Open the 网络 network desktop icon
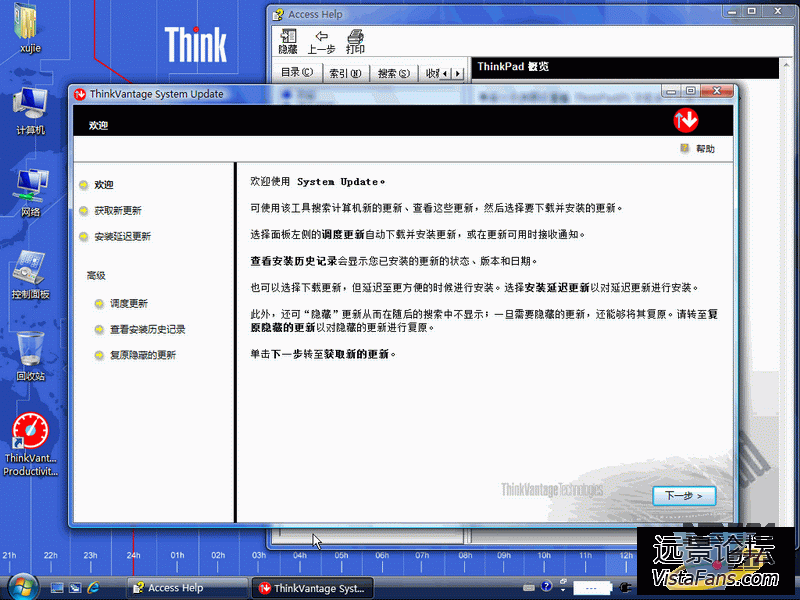The height and width of the screenshot is (600, 800). [x=30, y=185]
